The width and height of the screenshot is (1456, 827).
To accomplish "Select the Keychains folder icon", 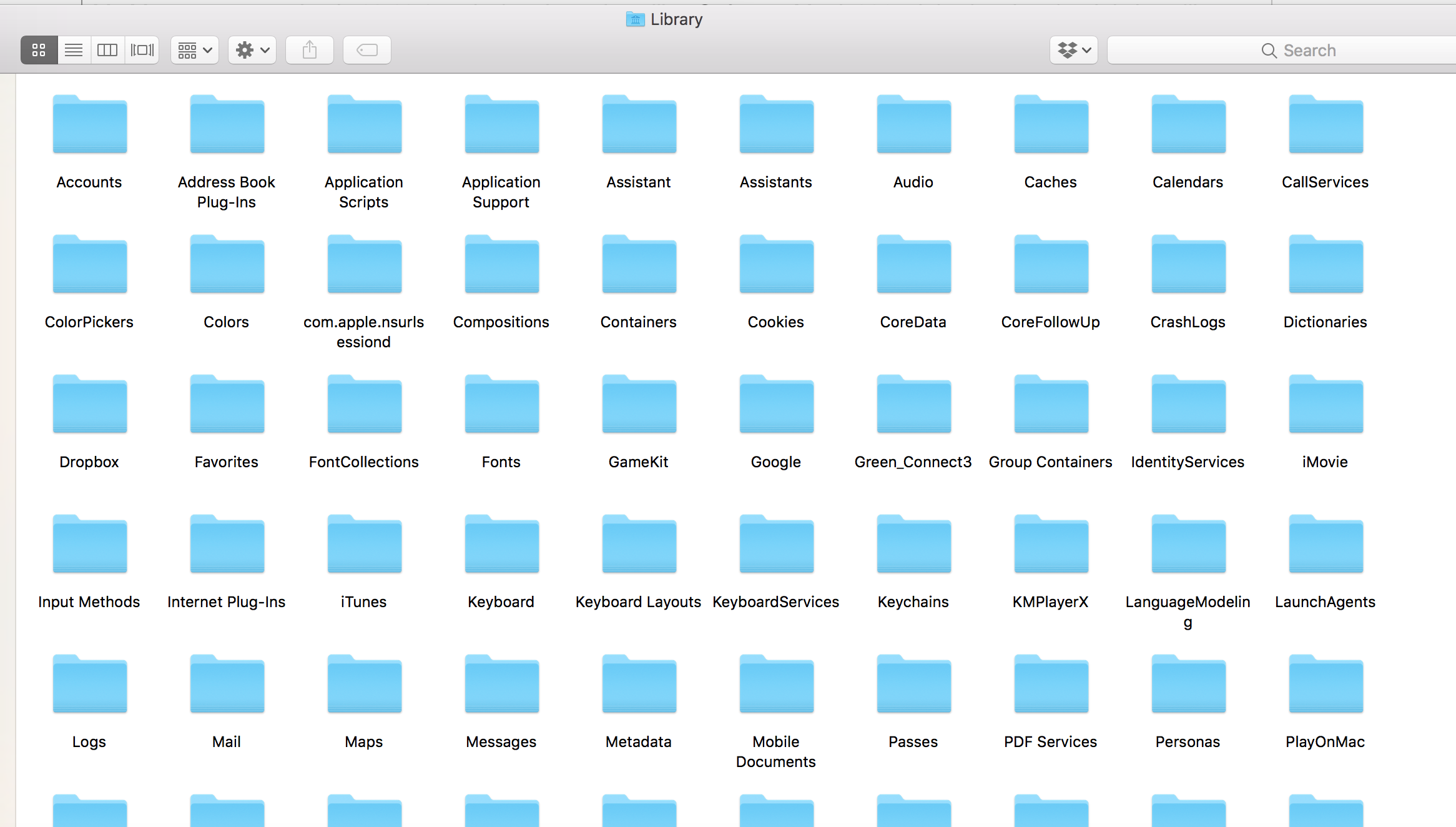I will [913, 545].
